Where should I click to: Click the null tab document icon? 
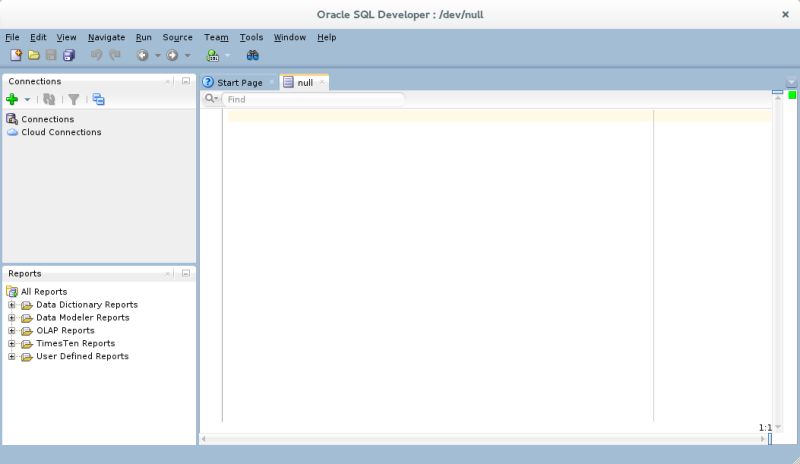click(288, 82)
